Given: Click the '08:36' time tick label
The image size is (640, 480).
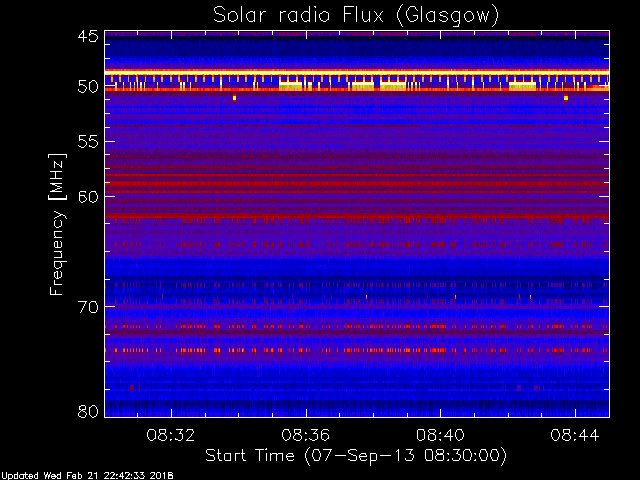Looking at the screenshot, I should [x=305, y=435].
